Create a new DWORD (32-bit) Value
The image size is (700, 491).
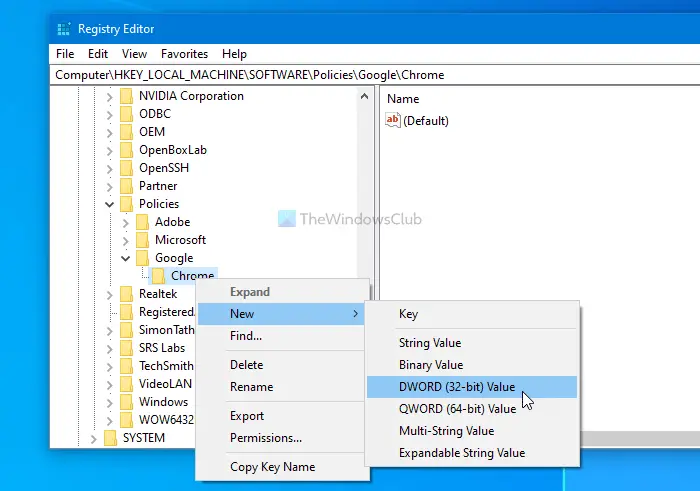(x=472, y=387)
